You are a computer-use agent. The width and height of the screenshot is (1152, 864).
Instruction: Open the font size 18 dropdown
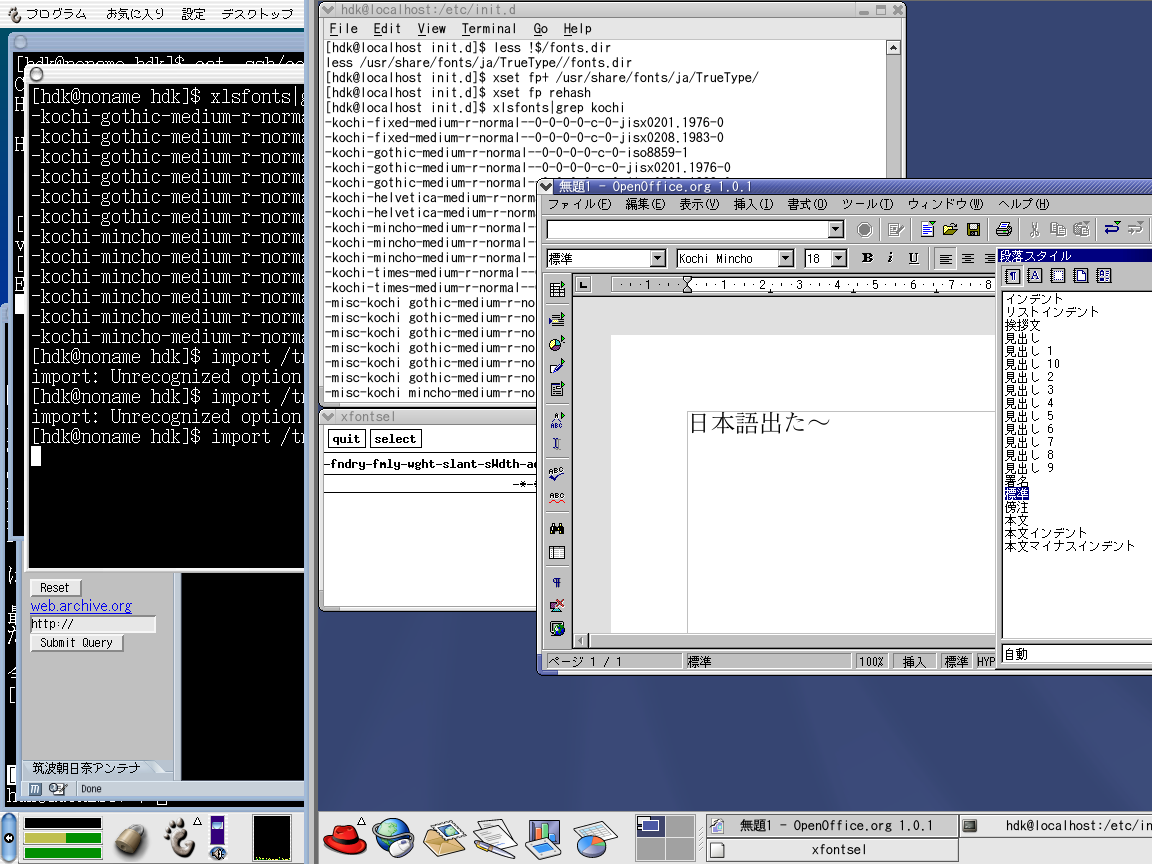click(838, 258)
